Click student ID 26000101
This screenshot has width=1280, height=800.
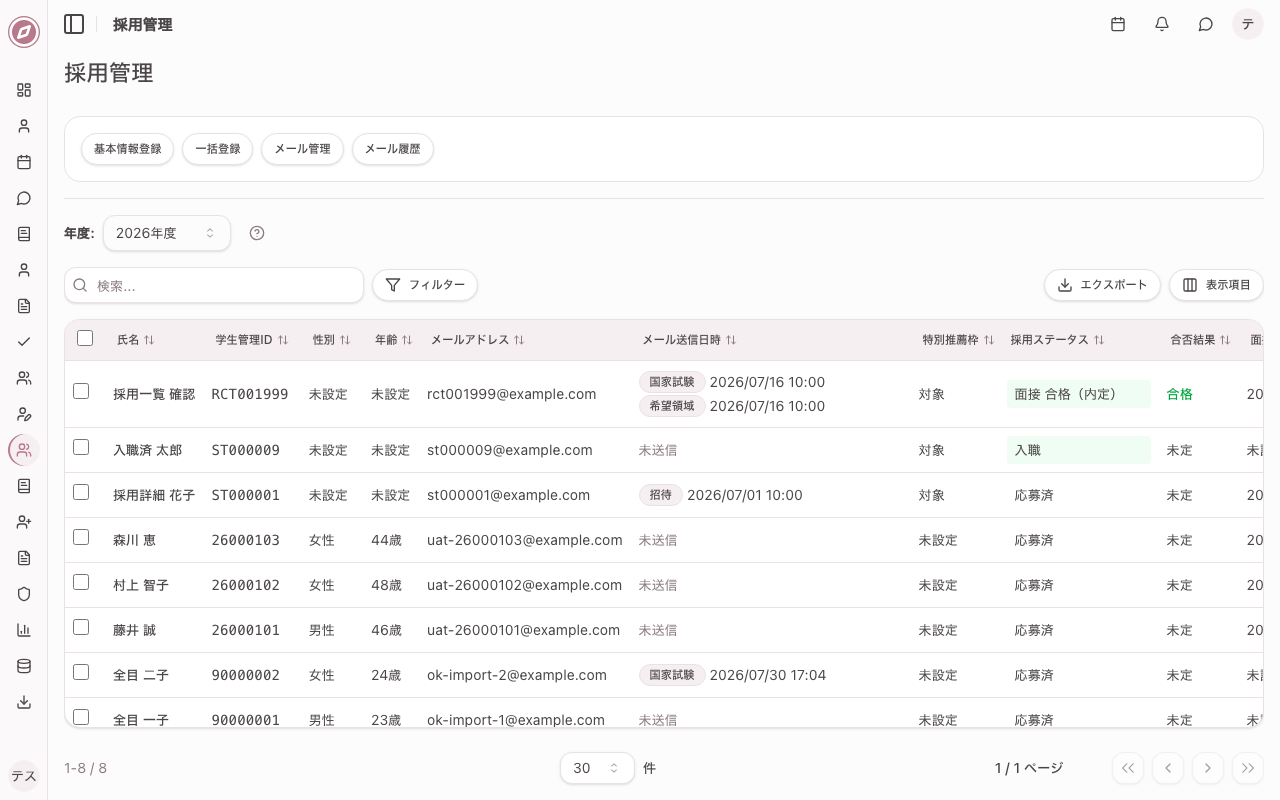tap(246, 630)
